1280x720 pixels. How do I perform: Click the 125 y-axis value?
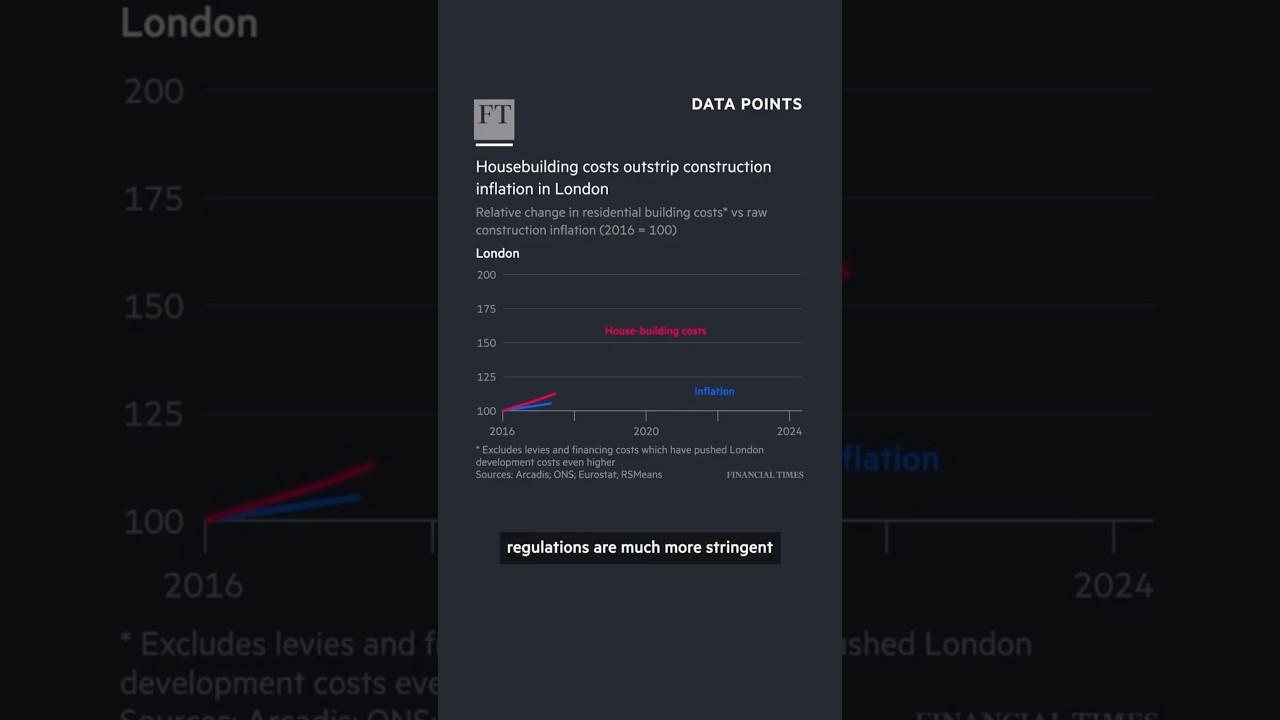coord(486,377)
